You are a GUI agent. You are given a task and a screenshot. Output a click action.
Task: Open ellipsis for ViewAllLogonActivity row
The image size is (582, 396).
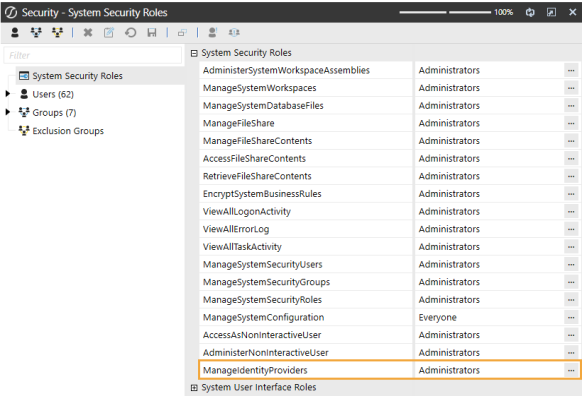click(x=571, y=212)
